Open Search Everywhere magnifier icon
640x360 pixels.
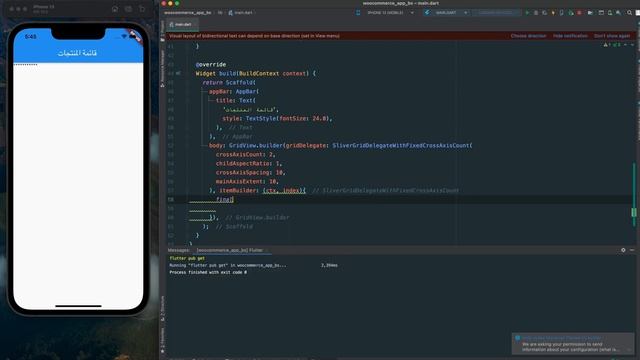pos(629,13)
